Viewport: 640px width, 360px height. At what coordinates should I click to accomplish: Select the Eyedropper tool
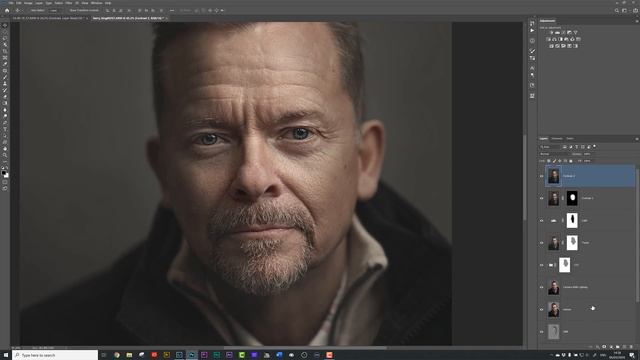(x=5, y=64)
